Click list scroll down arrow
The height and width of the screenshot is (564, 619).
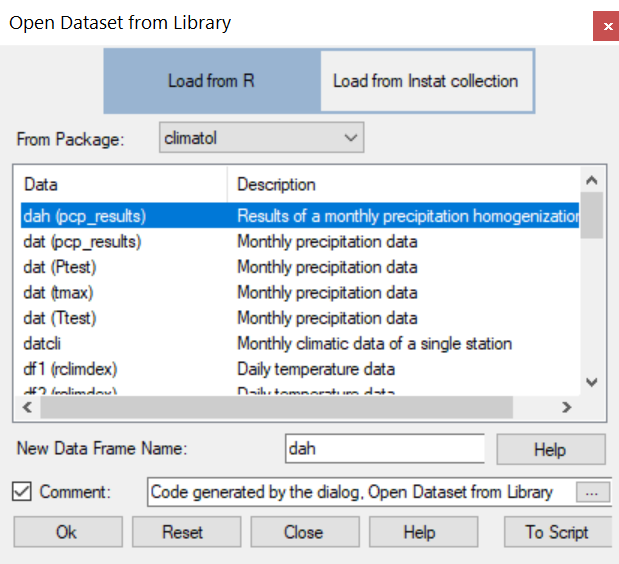591,382
